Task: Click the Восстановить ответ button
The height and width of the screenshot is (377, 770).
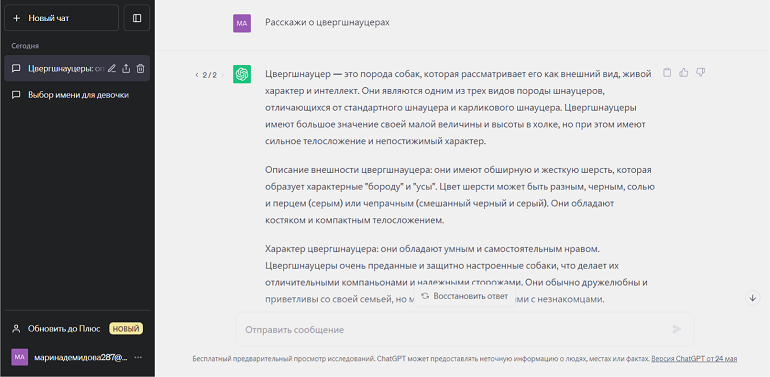Action: [x=465, y=296]
